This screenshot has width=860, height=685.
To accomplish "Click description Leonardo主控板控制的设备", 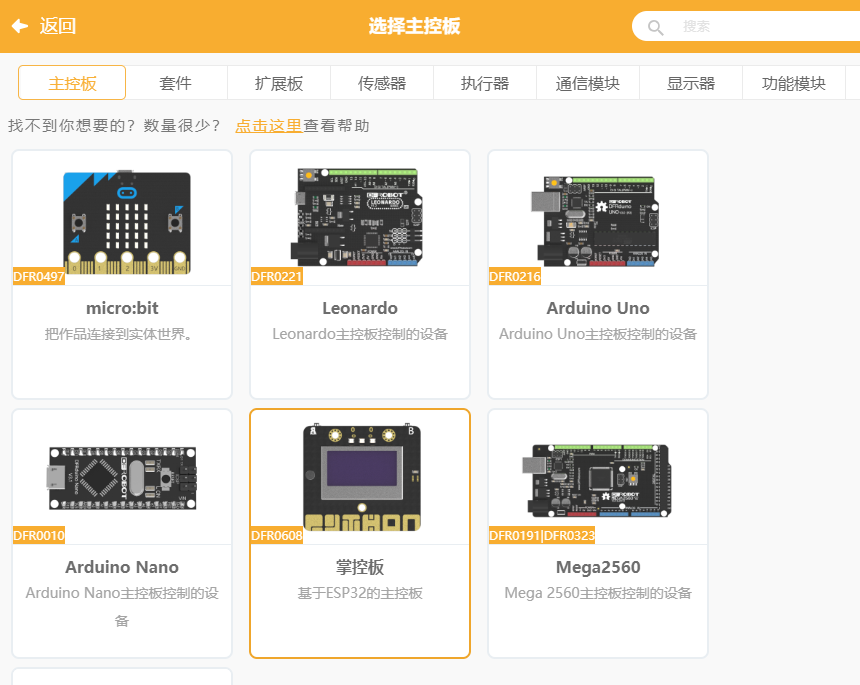I will (360, 334).
